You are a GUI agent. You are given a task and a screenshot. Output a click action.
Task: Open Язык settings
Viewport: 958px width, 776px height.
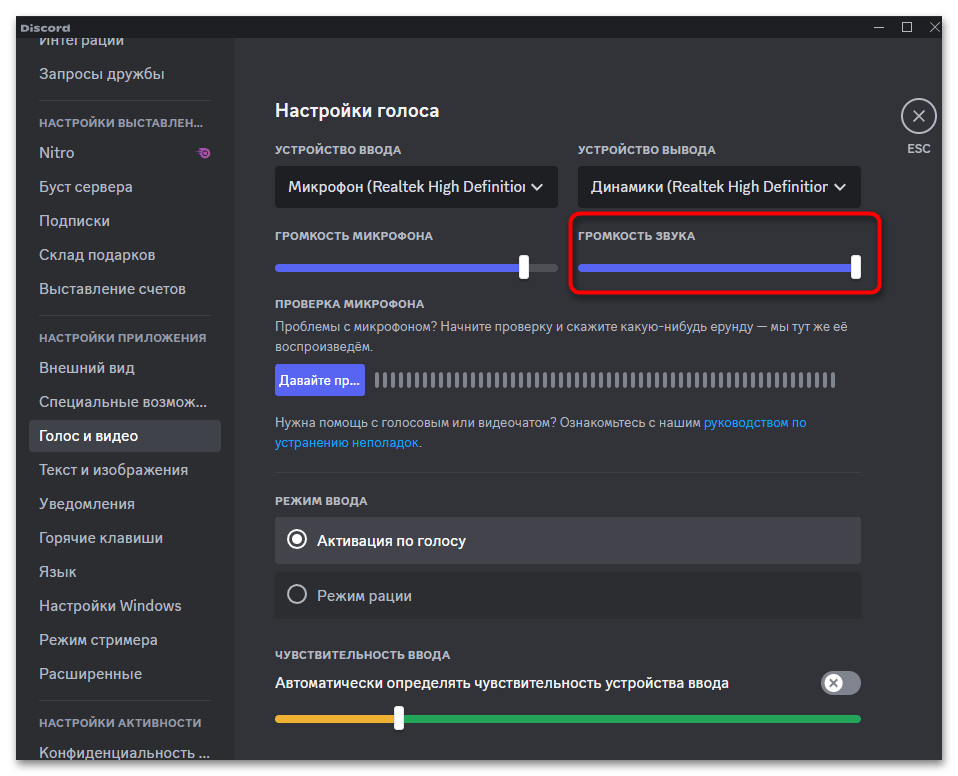125,572
